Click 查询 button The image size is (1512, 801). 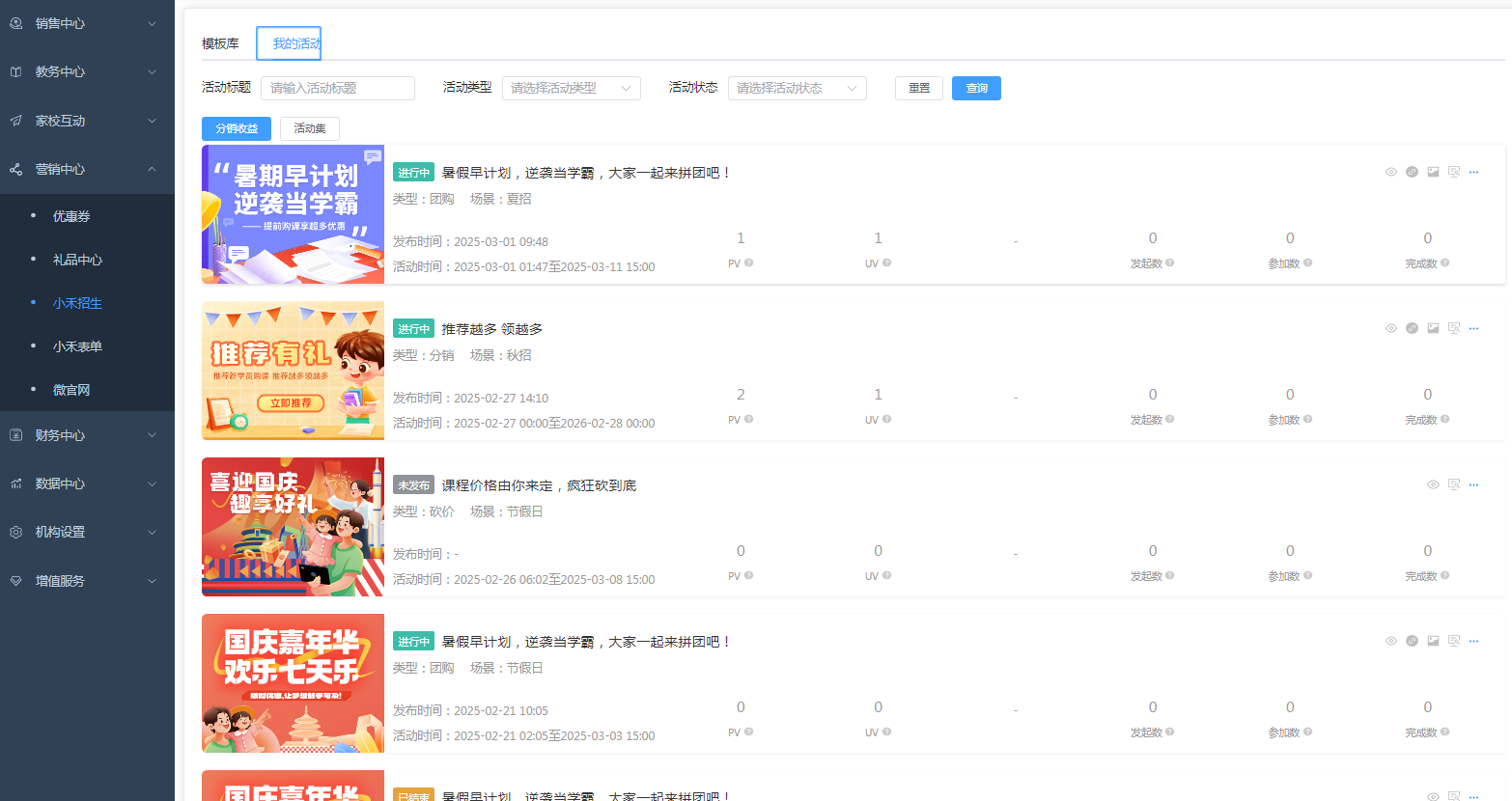pos(976,88)
